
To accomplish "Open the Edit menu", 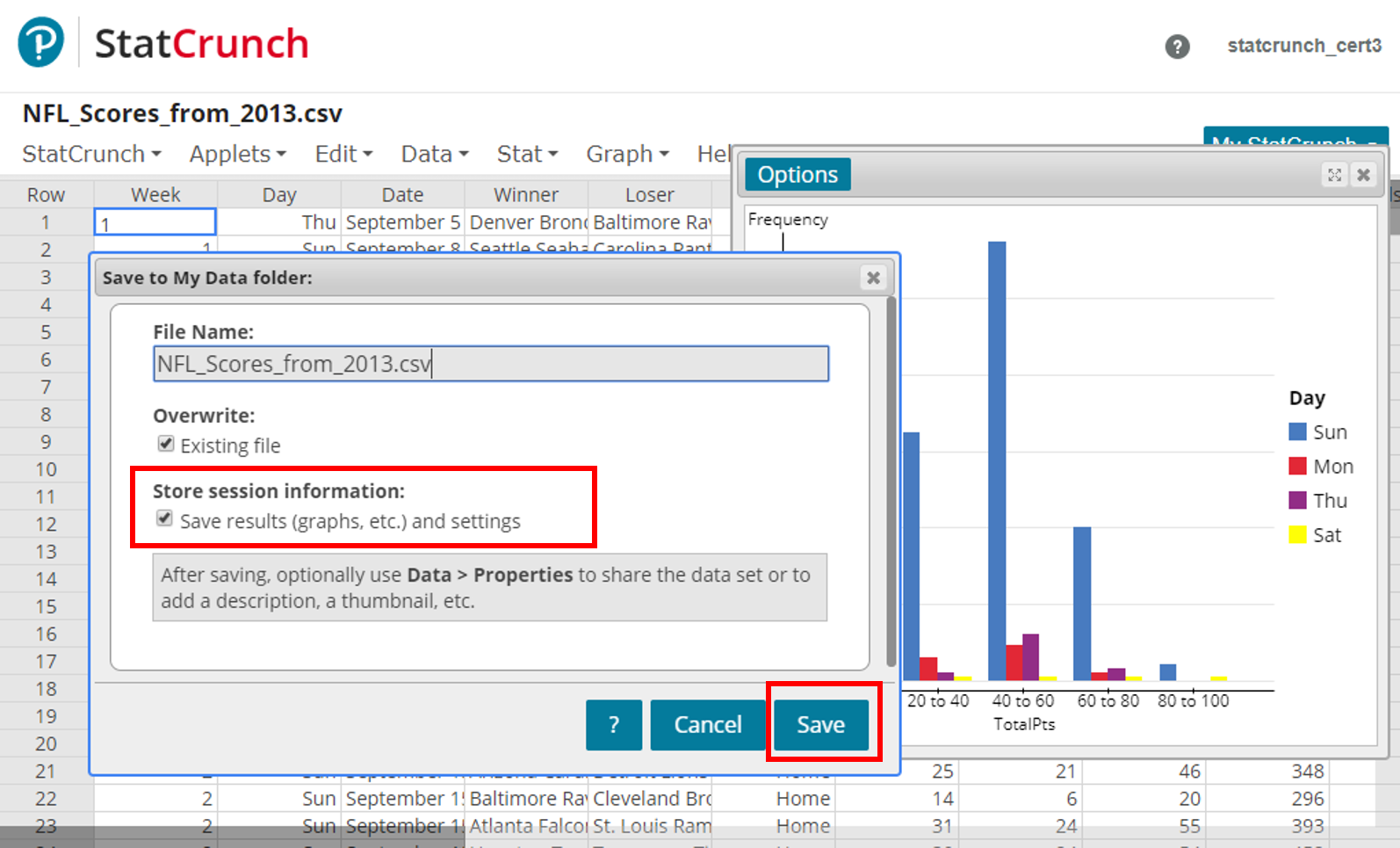I will 343,154.
